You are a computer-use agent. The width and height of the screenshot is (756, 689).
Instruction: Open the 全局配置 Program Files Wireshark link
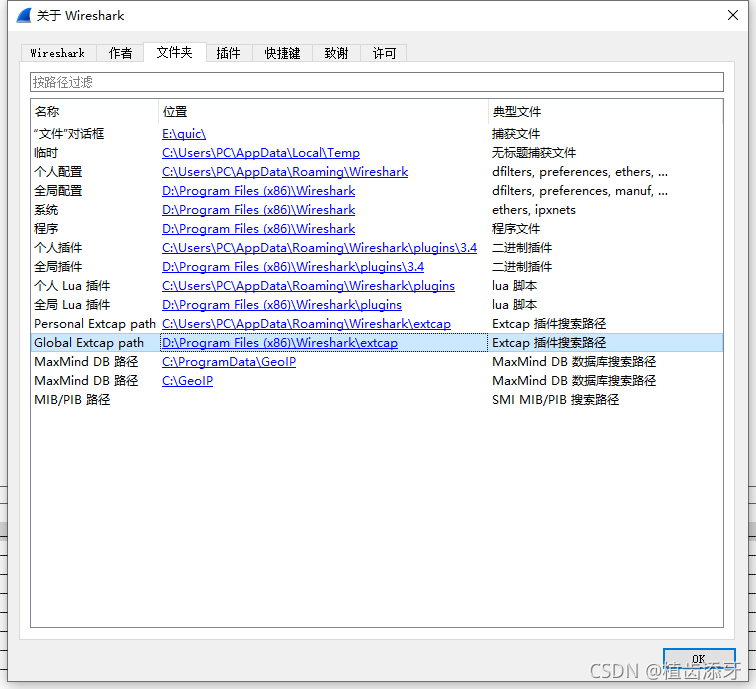[258, 191]
